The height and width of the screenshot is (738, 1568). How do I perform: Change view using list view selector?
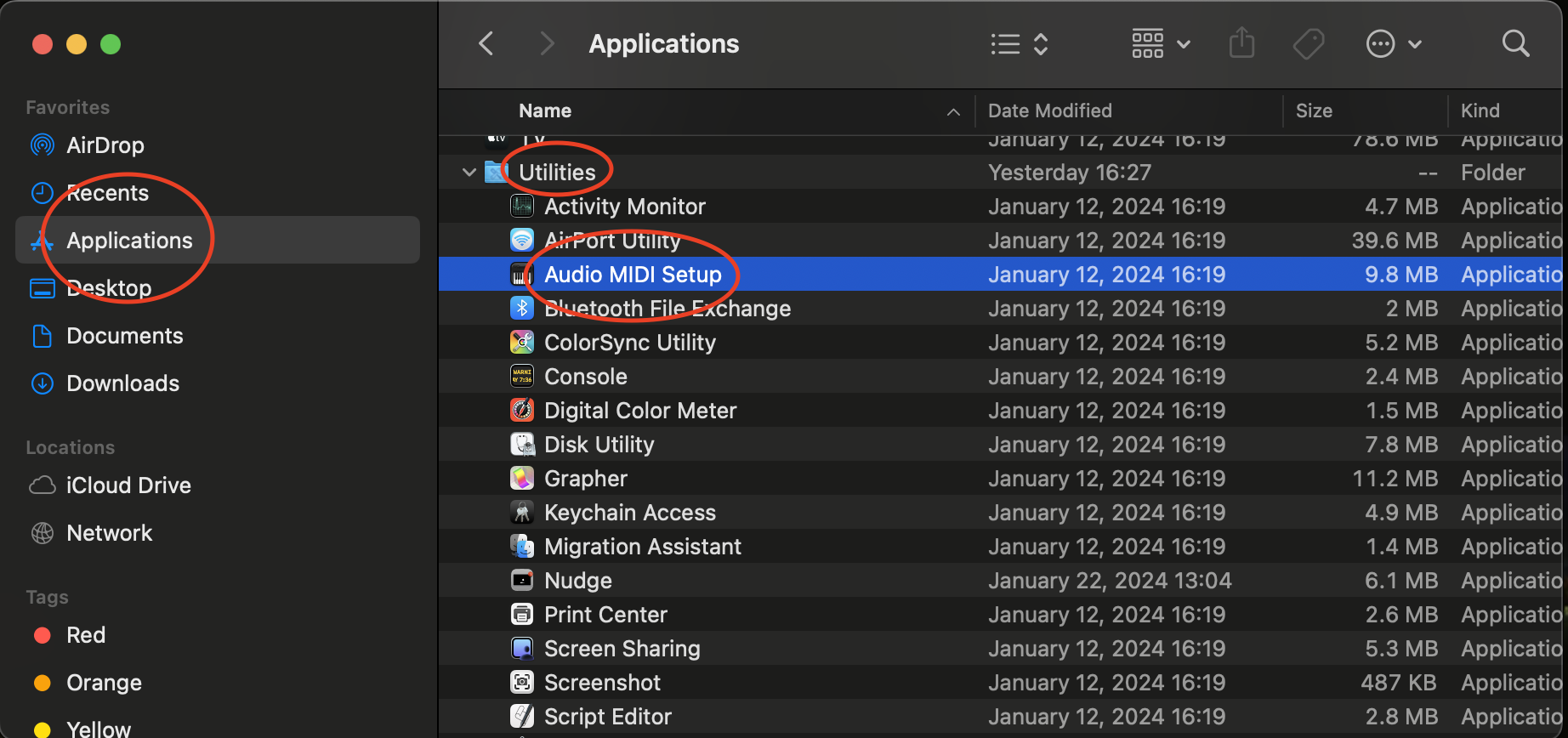[1019, 43]
